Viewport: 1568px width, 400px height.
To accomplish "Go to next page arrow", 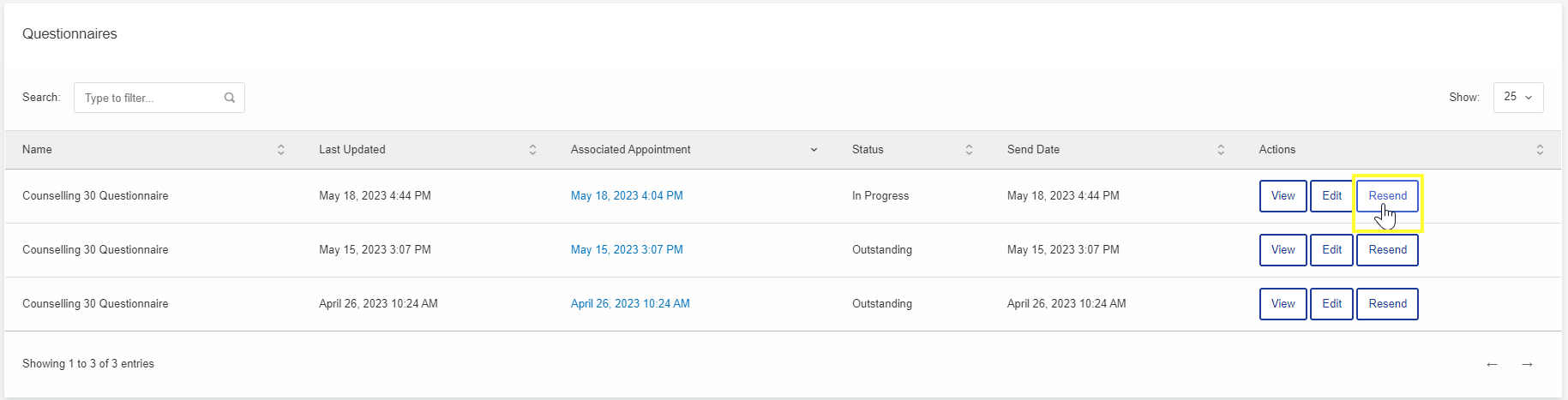I will pyautogui.click(x=1527, y=364).
